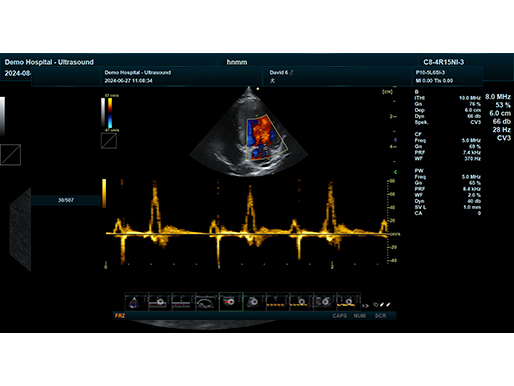Click the C8-4R15NI-3 probe label
The image size is (514, 386).
443,62
